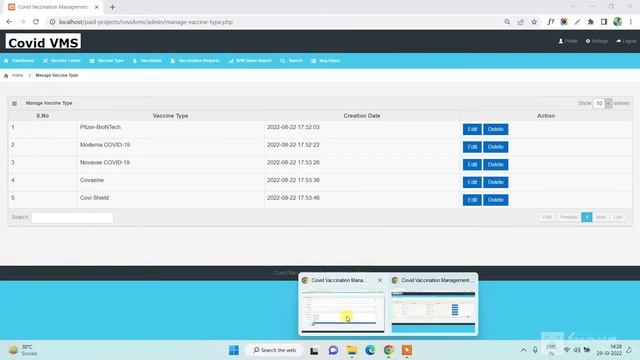Go to the Home breadcrumb link
The image size is (640, 360).
click(x=17, y=76)
